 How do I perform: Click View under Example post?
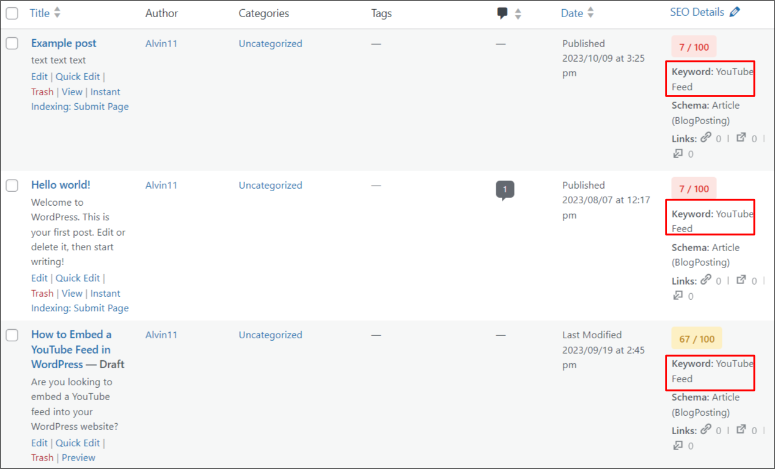pyautogui.click(x=72, y=92)
